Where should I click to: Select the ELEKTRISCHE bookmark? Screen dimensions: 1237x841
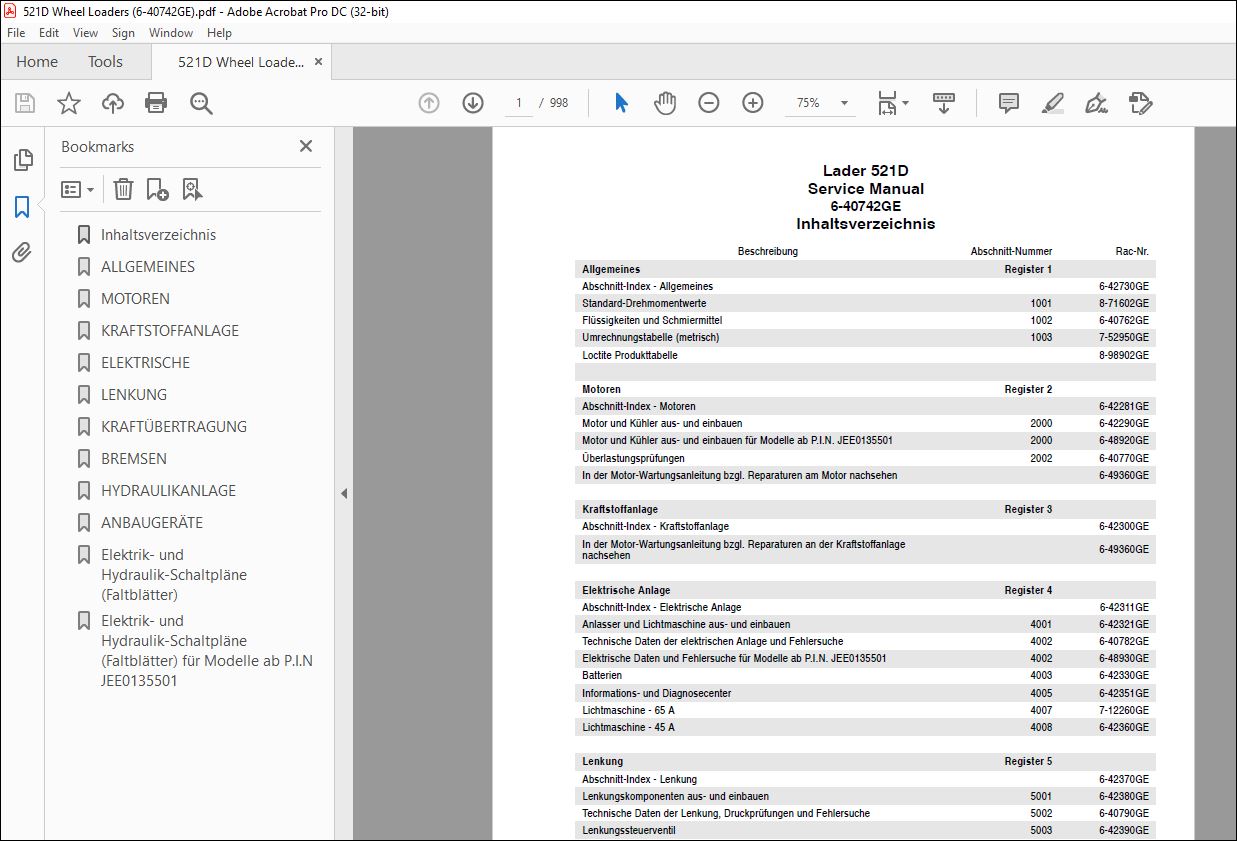click(145, 363)
